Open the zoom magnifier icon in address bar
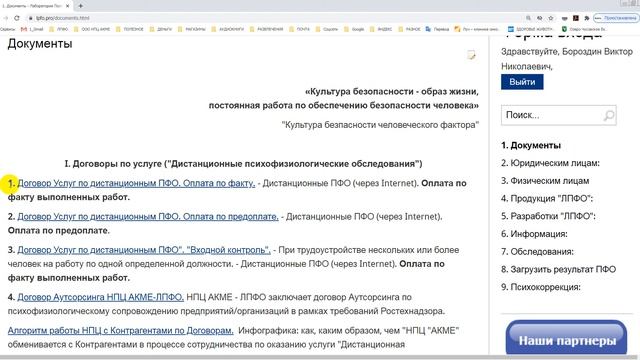Viewport: 640px width, 360px height. click(528, 18)
